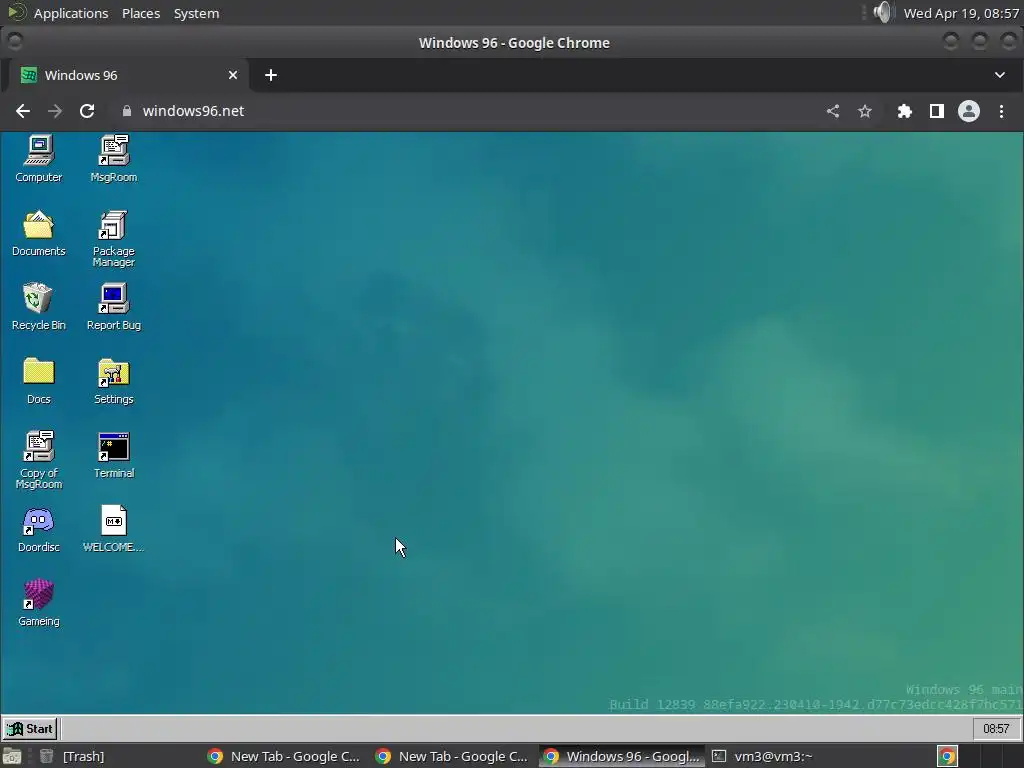The height and width of the screenshot is (768, 1024).
Task: Share this page via share icon
Action: 833,111
